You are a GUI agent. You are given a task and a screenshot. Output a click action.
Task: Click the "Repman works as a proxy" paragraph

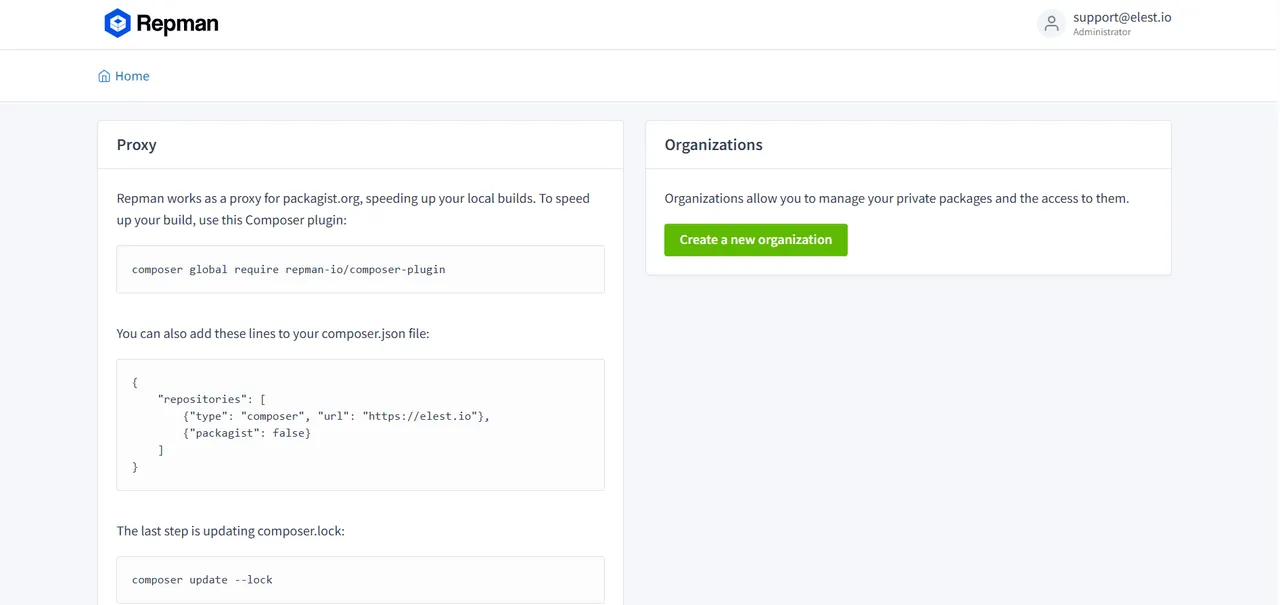[x=353, y=209]
